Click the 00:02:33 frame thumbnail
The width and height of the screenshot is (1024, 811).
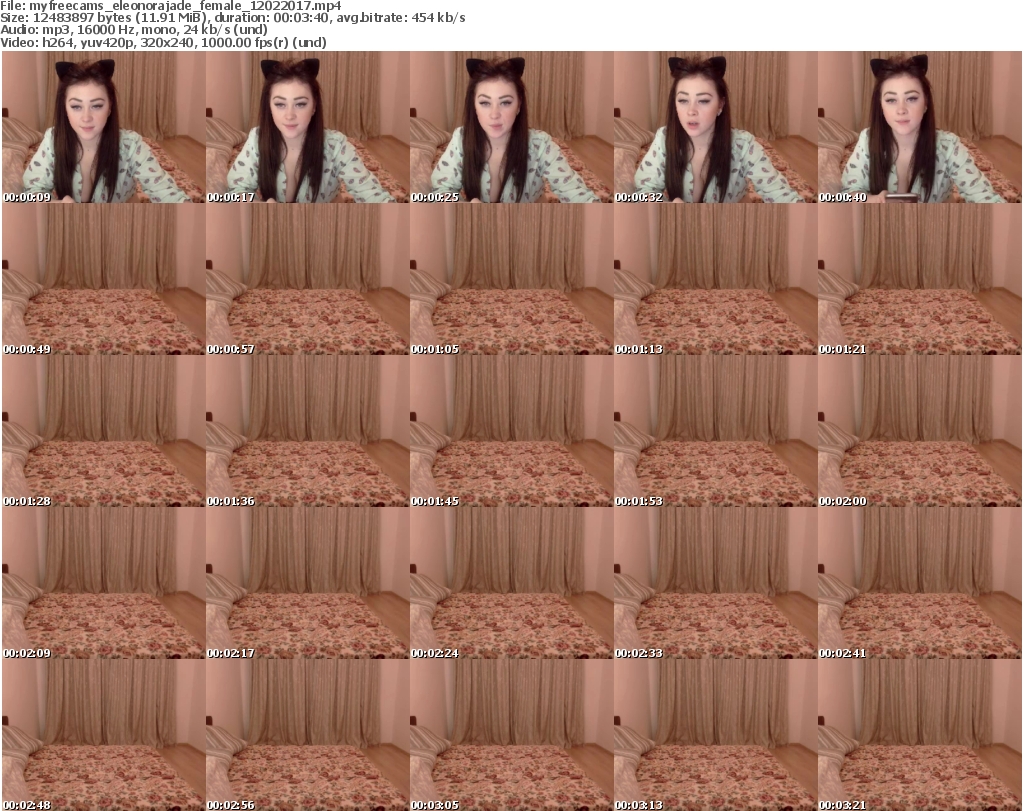(x=715, y=583)
